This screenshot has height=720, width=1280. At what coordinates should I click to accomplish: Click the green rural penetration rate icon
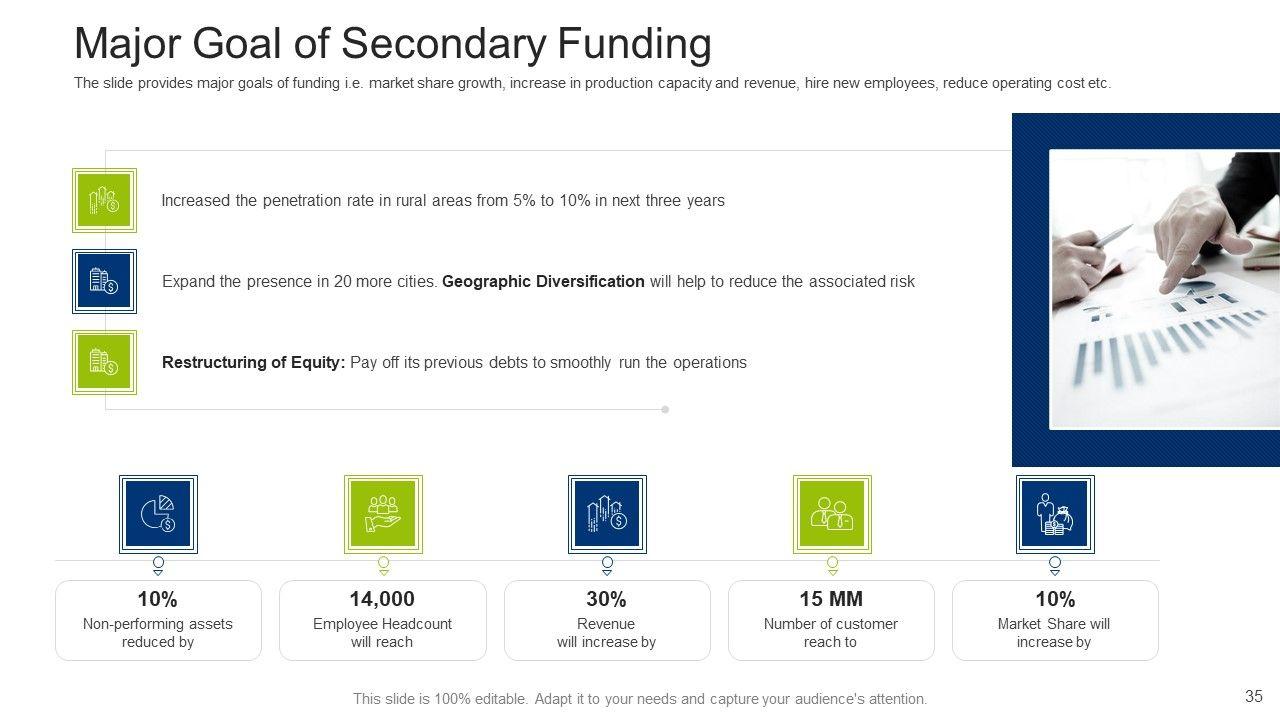104,200
